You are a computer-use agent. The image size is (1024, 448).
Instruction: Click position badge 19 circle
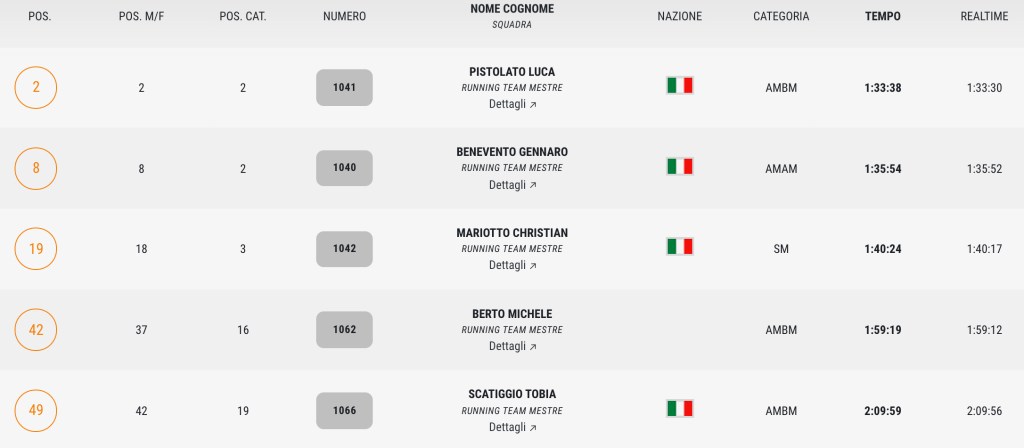36,249
